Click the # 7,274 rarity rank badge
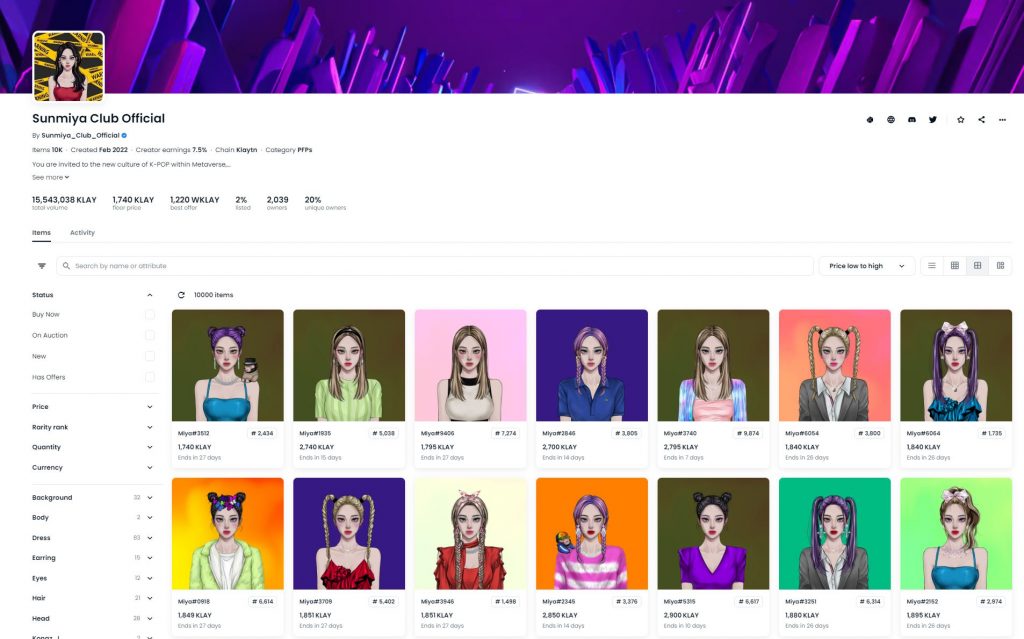Viewport: 1024px width, 639px height. point(505,433)
